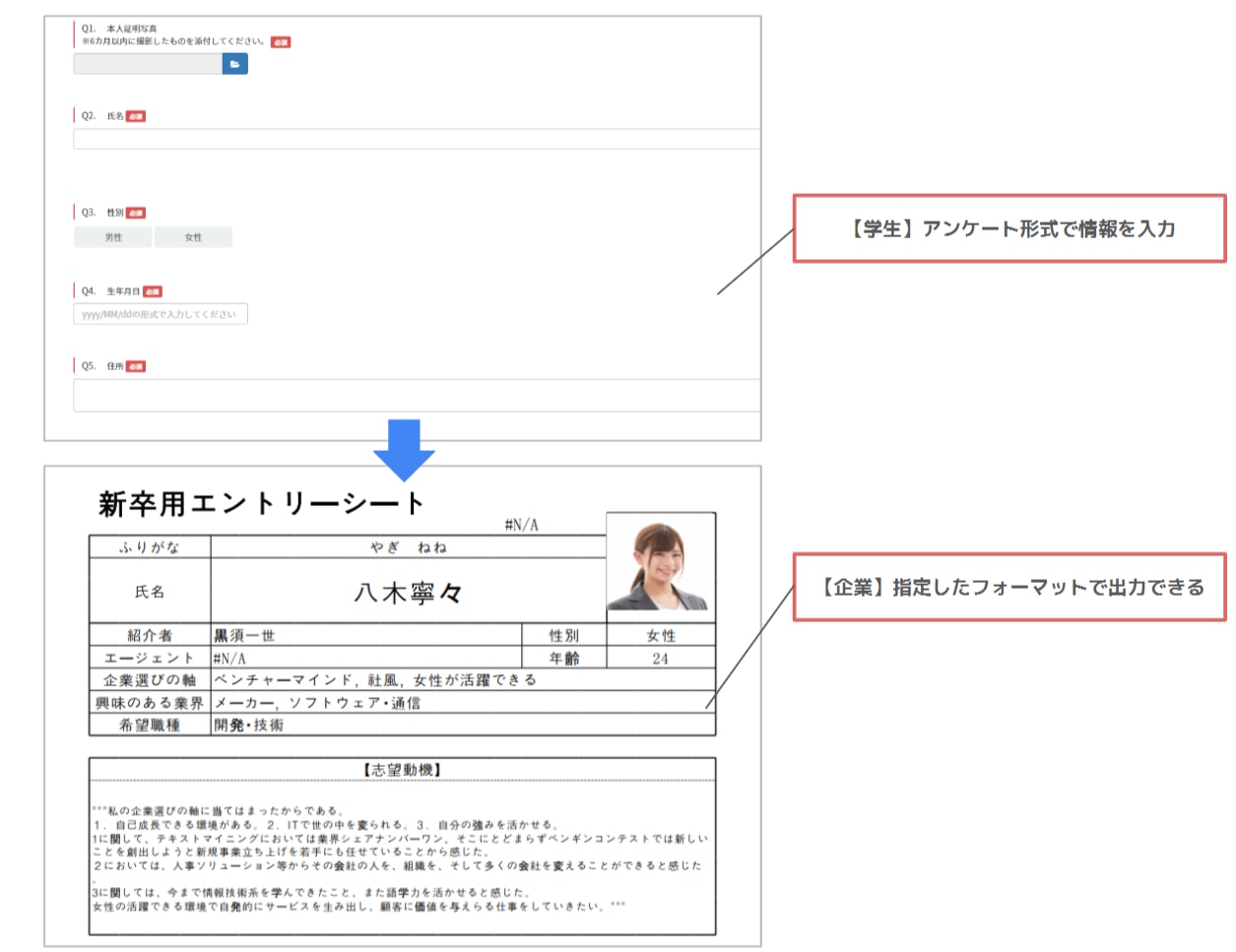Click the red 必須 badge under Q1 本人証明写真
The height and width of the screenshot is (952, 1236).
281,42
